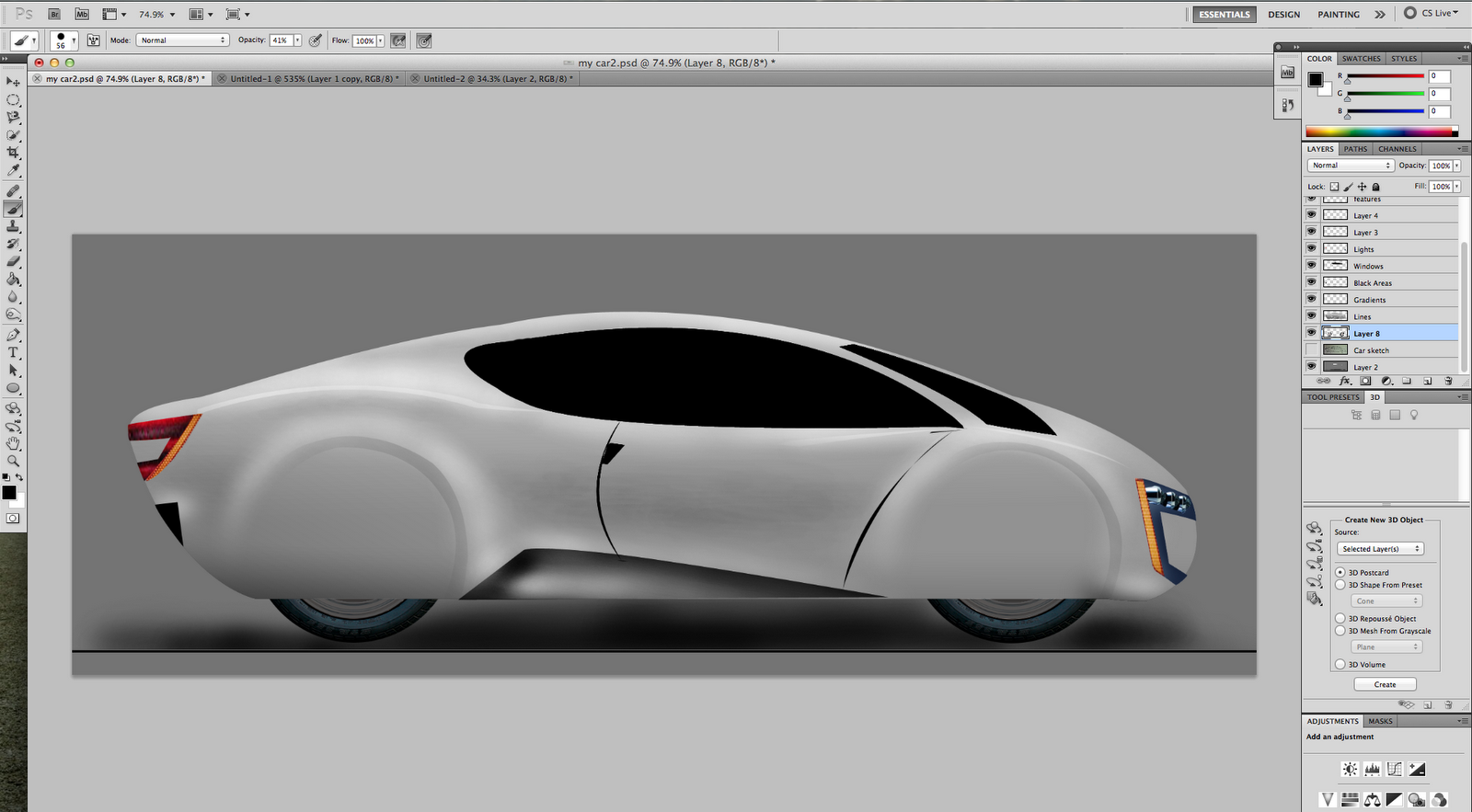
Task: Select the 3D Object Rotate tool
Action: pyautogui.click(x=13, y=408)
